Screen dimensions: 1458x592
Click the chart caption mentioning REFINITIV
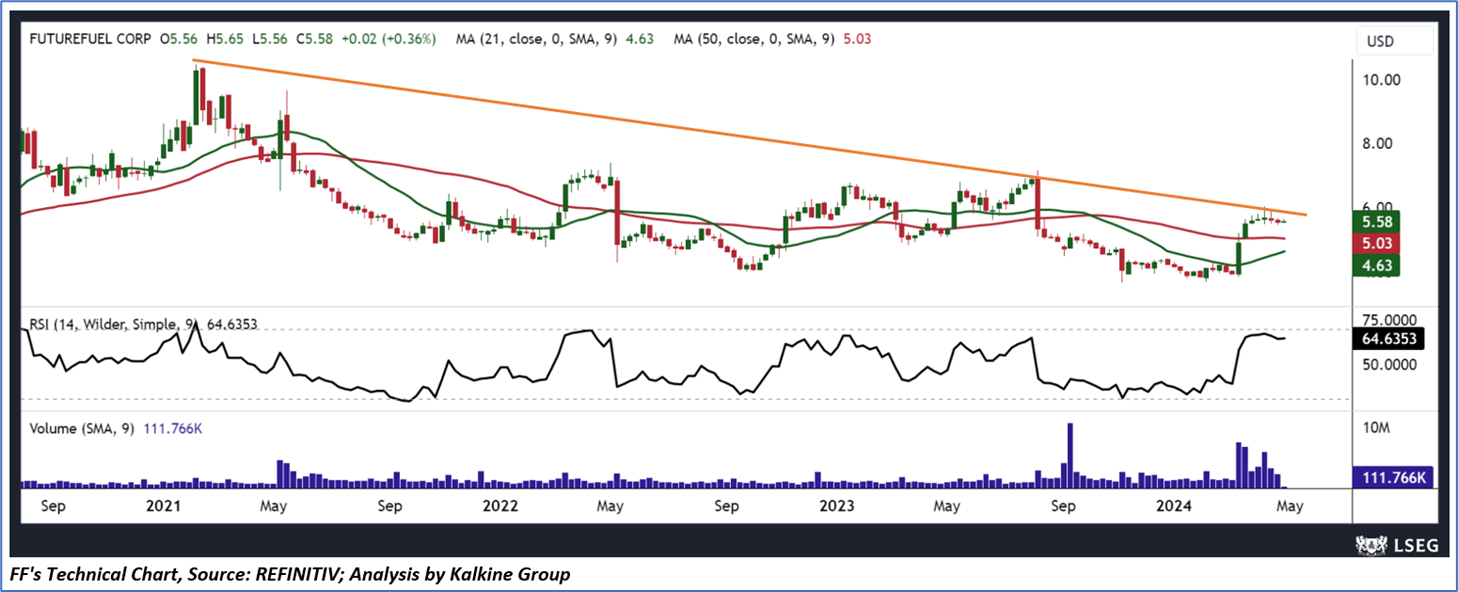pos(290,575)
